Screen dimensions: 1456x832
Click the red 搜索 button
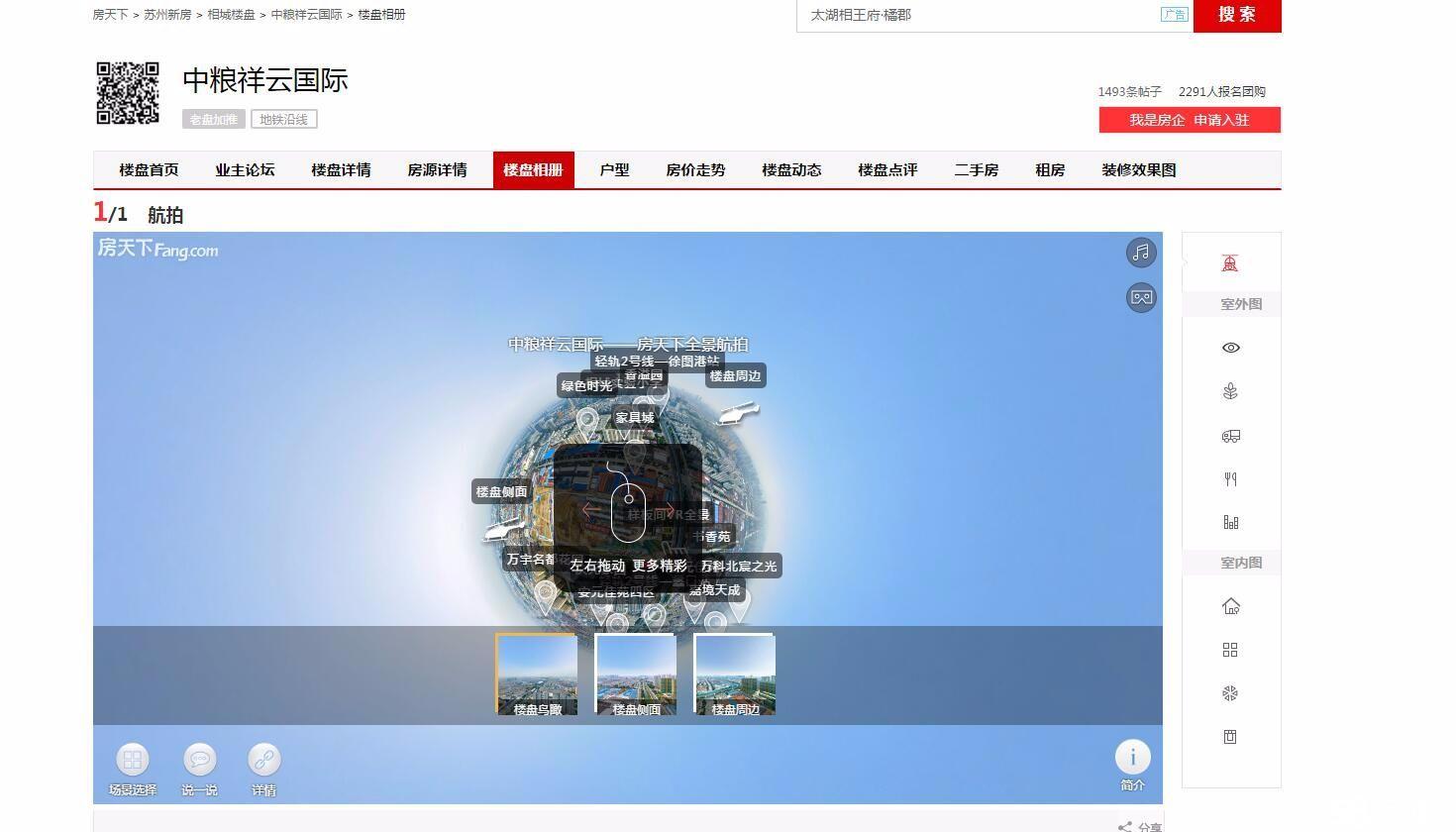1237,15
